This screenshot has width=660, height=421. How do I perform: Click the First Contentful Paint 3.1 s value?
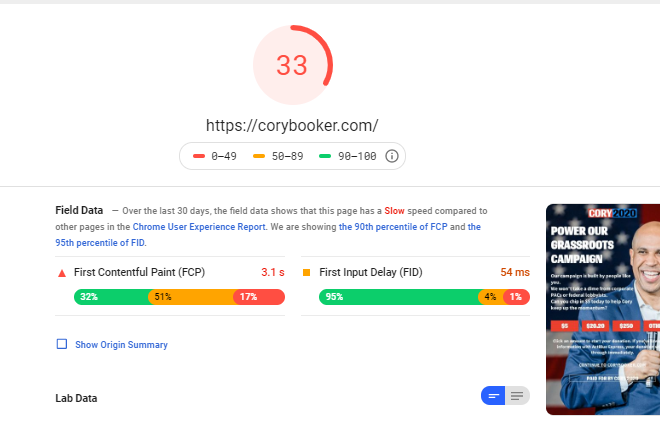(x=273, y=272)
